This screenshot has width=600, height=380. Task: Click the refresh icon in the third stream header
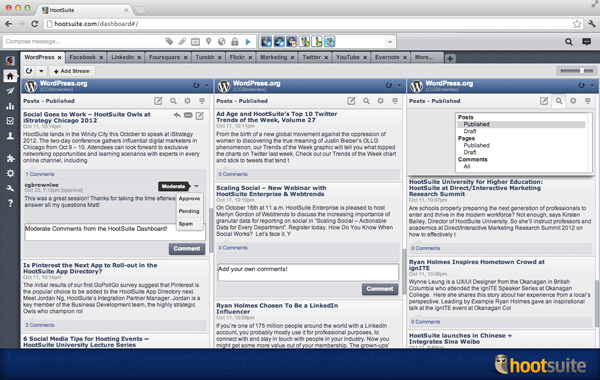[582, 85]
